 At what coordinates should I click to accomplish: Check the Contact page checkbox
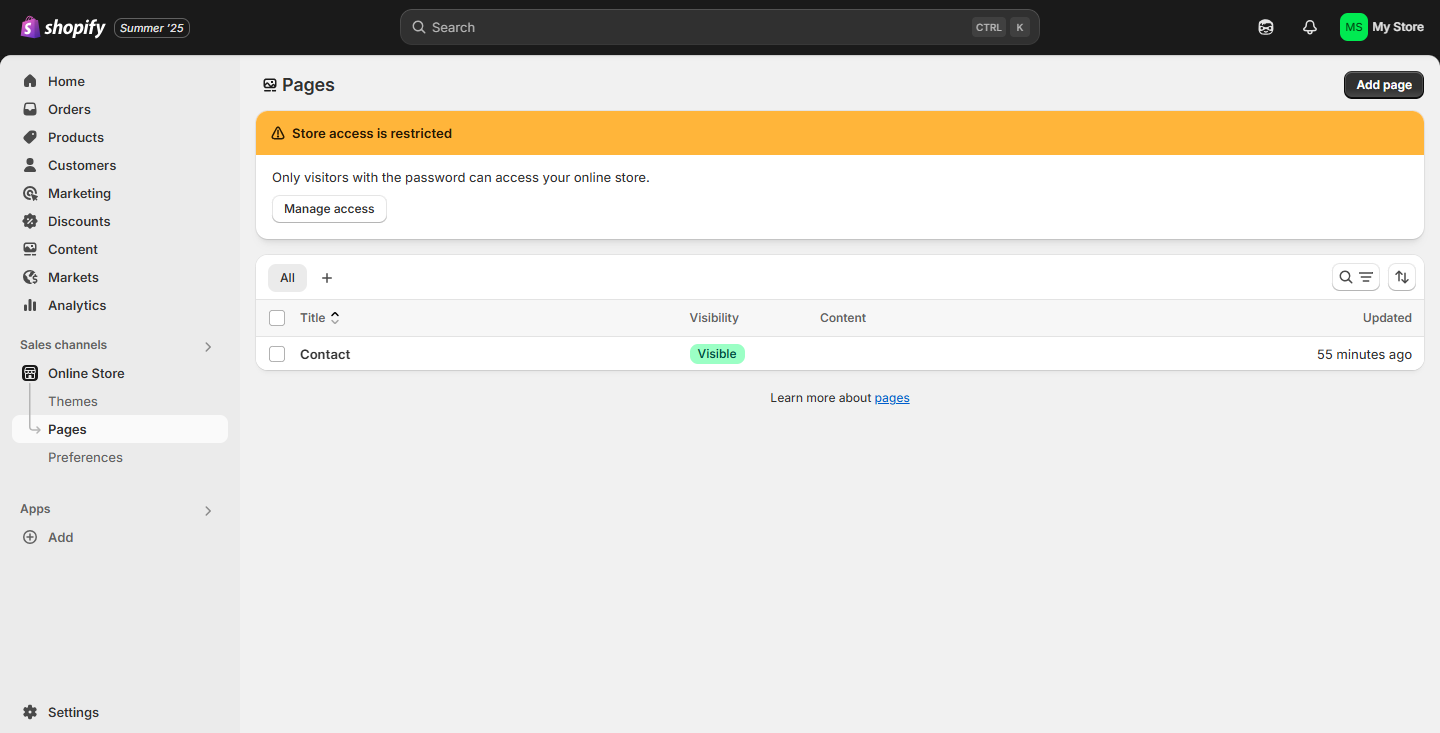point(277,354)
